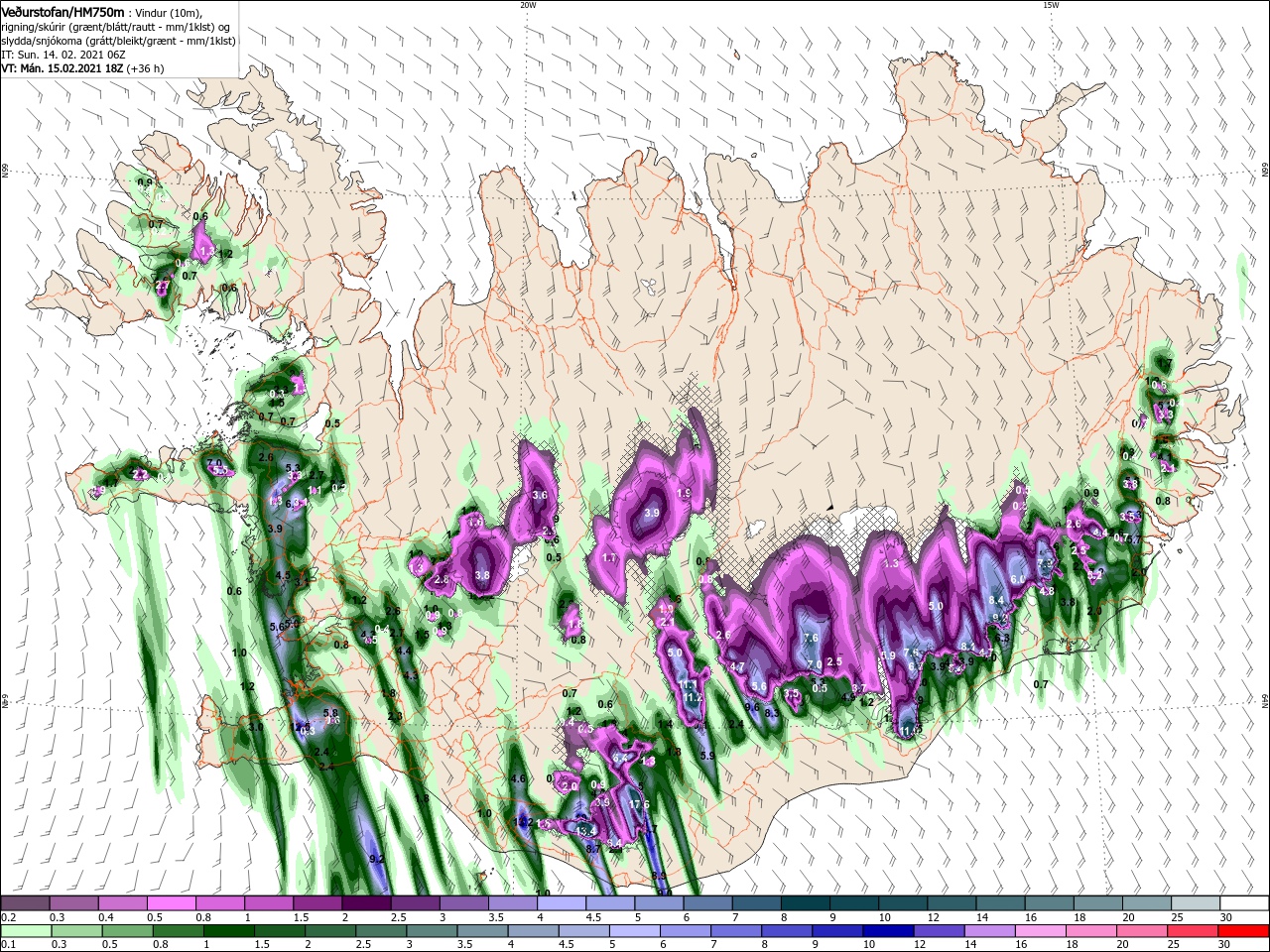Screen dimensions: 1270x952
Task: Click the 4.8 precipitation value
Action: point(1047,591)
